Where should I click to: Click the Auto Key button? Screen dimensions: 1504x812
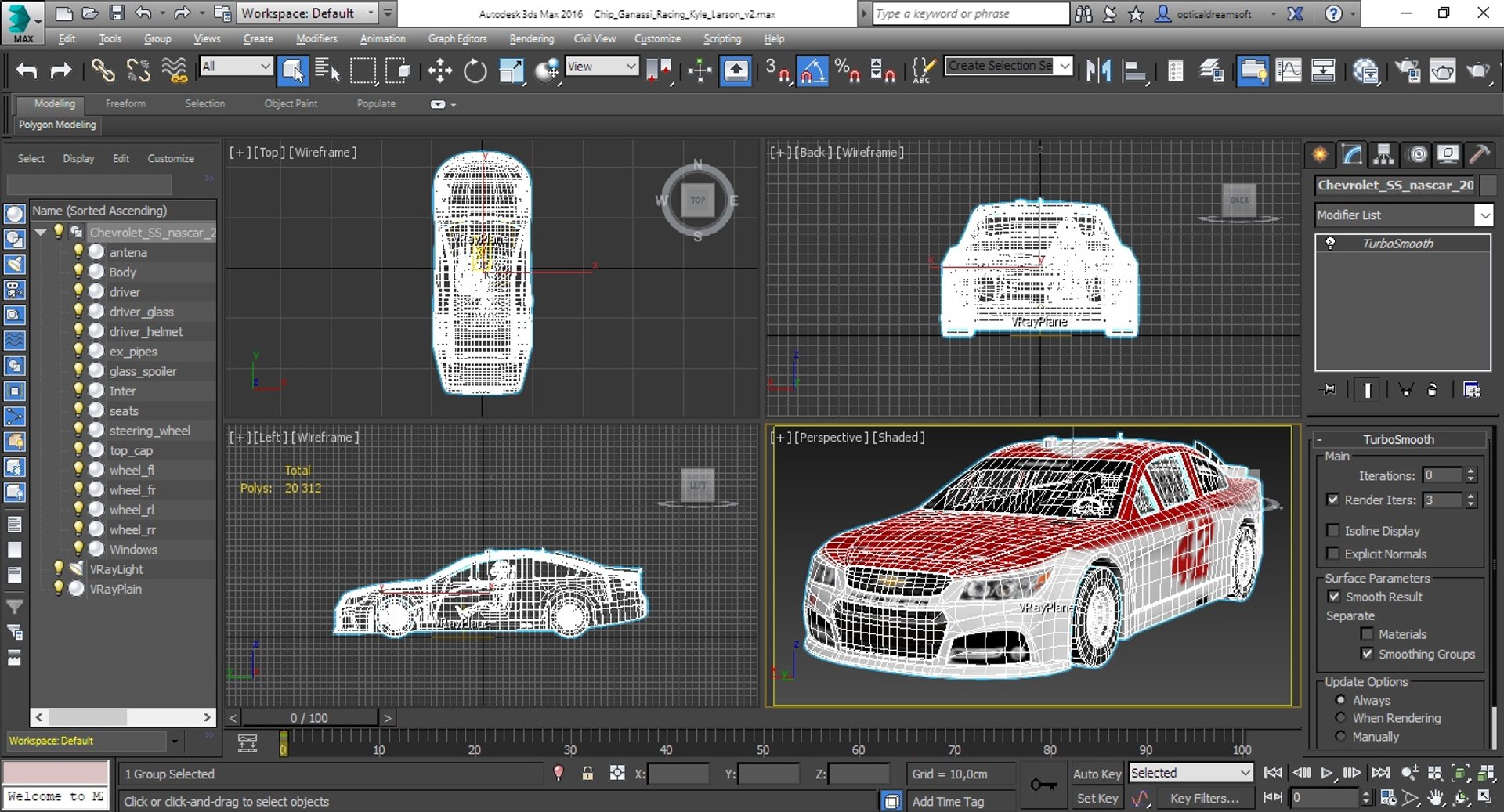(1097, 774)
